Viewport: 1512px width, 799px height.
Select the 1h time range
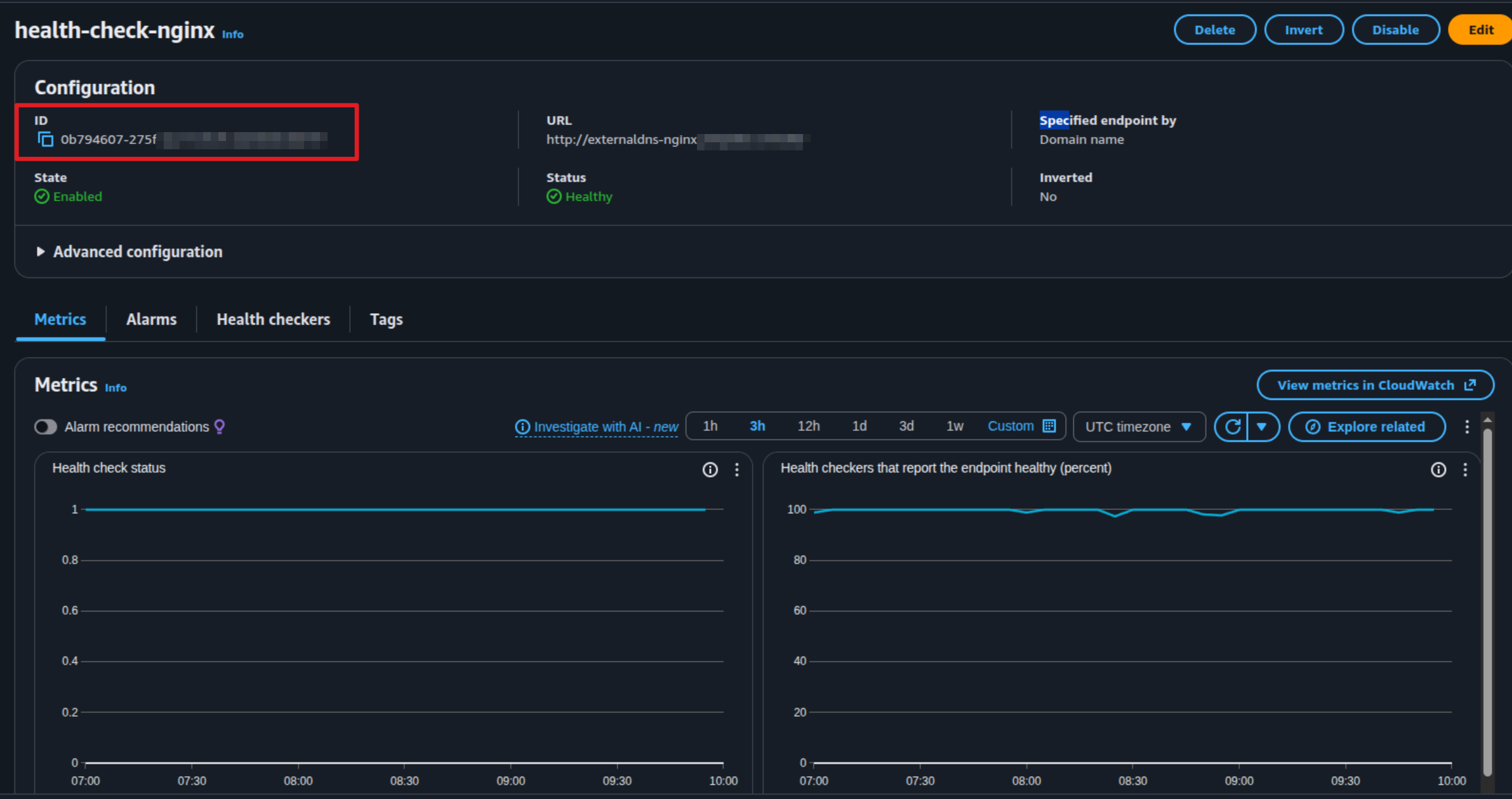pos(710,426)
